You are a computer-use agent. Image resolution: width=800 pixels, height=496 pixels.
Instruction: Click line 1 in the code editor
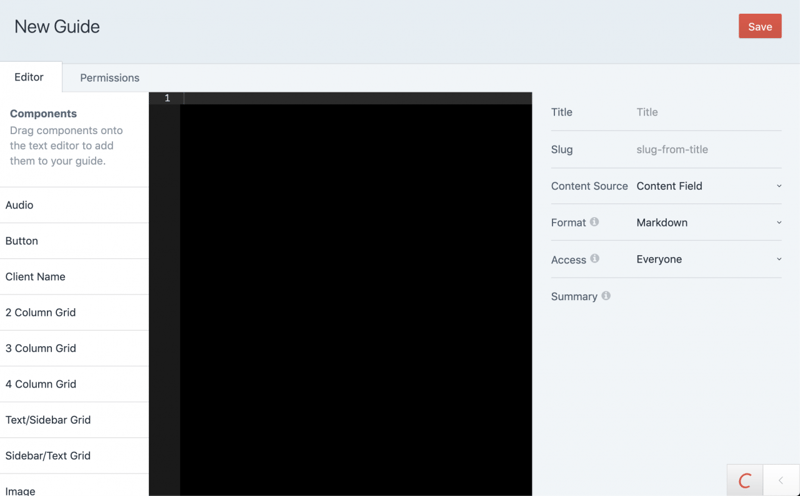click(355, 98)
